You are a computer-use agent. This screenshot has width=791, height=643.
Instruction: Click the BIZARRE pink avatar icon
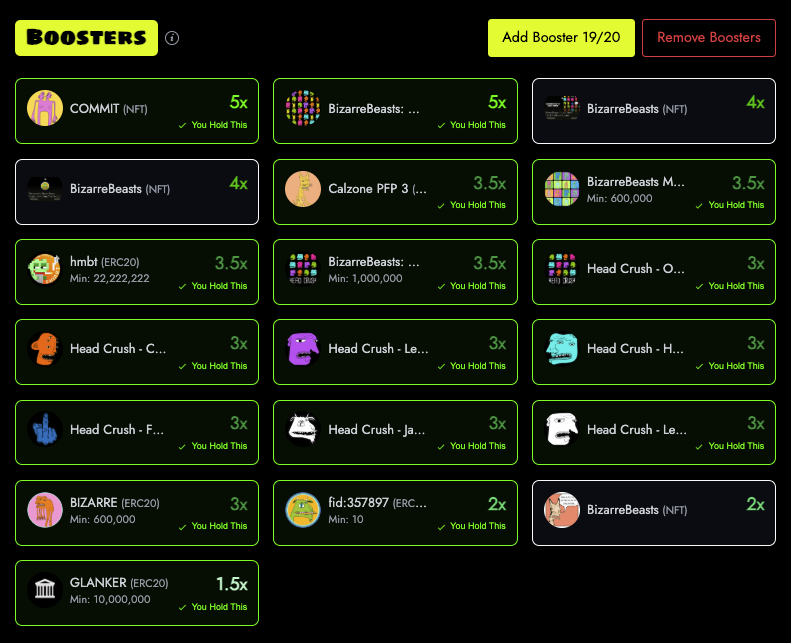pos(45,510)
